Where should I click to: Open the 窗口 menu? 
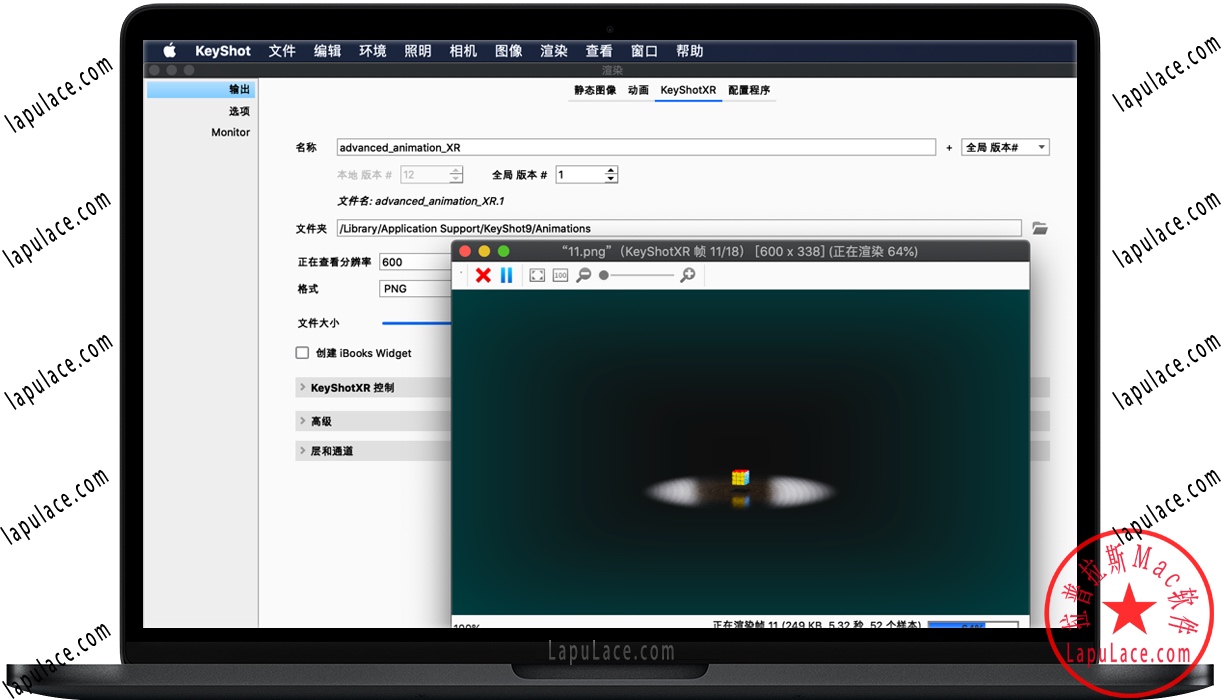pos(644,51)
